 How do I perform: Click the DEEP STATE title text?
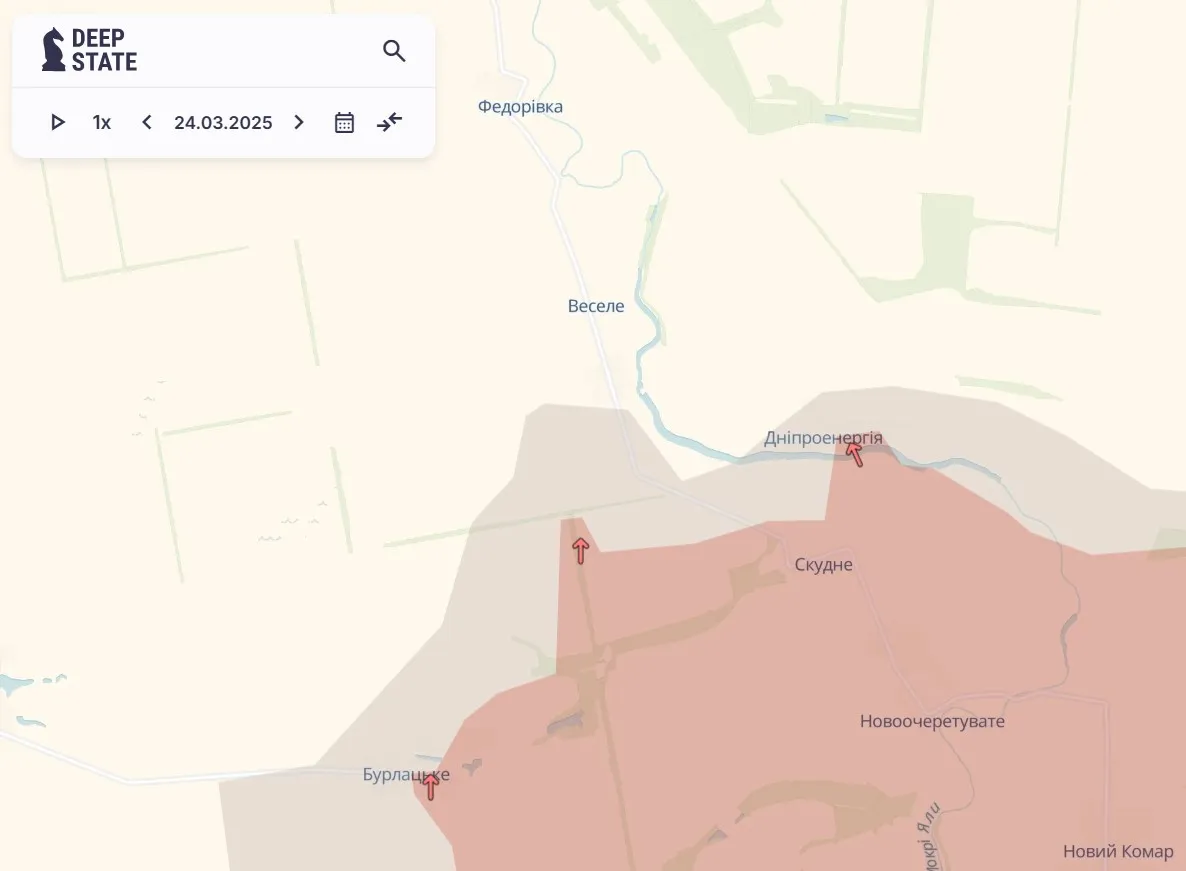click(104, 50)
